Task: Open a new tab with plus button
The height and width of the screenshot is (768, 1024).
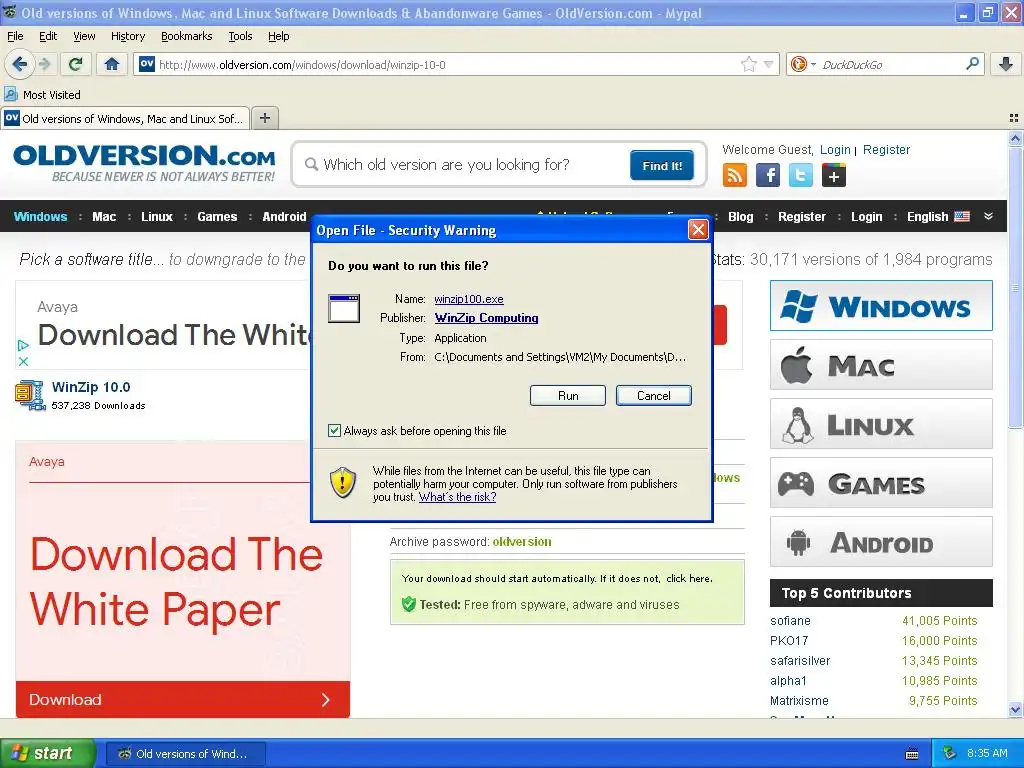Action: click(264, 118)
